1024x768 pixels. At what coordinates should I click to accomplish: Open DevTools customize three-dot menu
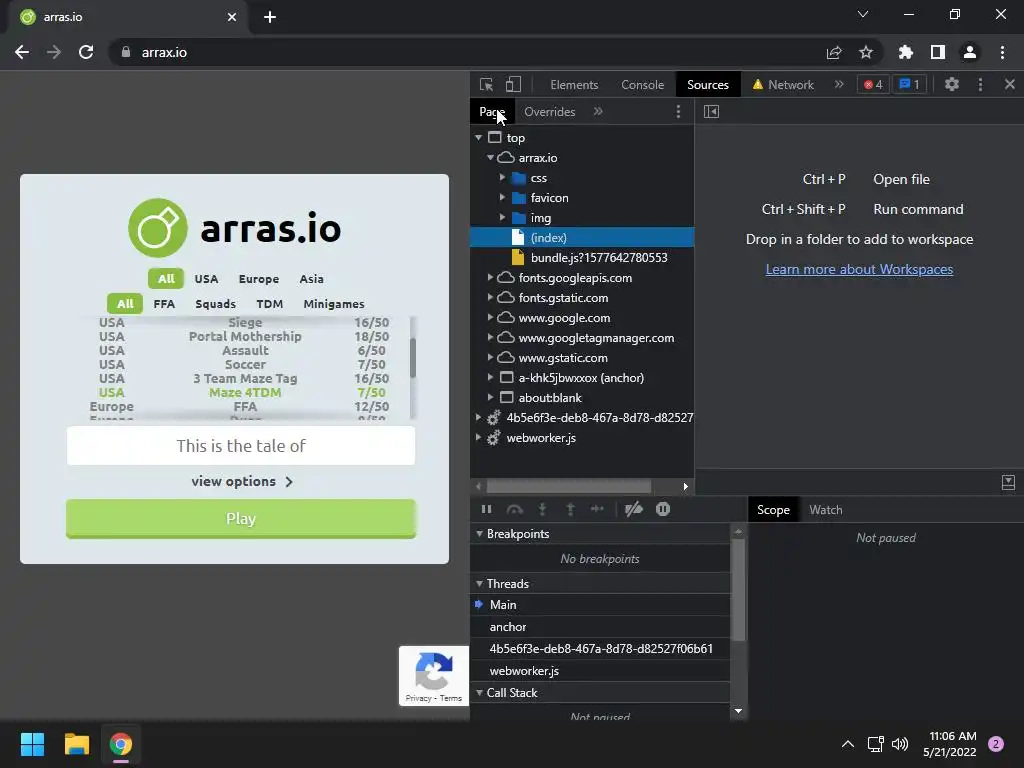(x=980, y=84)
